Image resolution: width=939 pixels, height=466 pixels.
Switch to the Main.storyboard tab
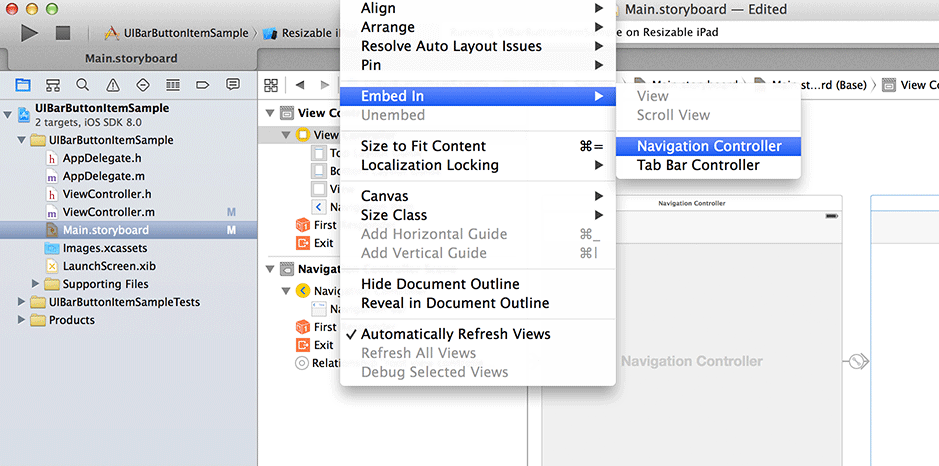pyautogui.click(x=131, y=59)
